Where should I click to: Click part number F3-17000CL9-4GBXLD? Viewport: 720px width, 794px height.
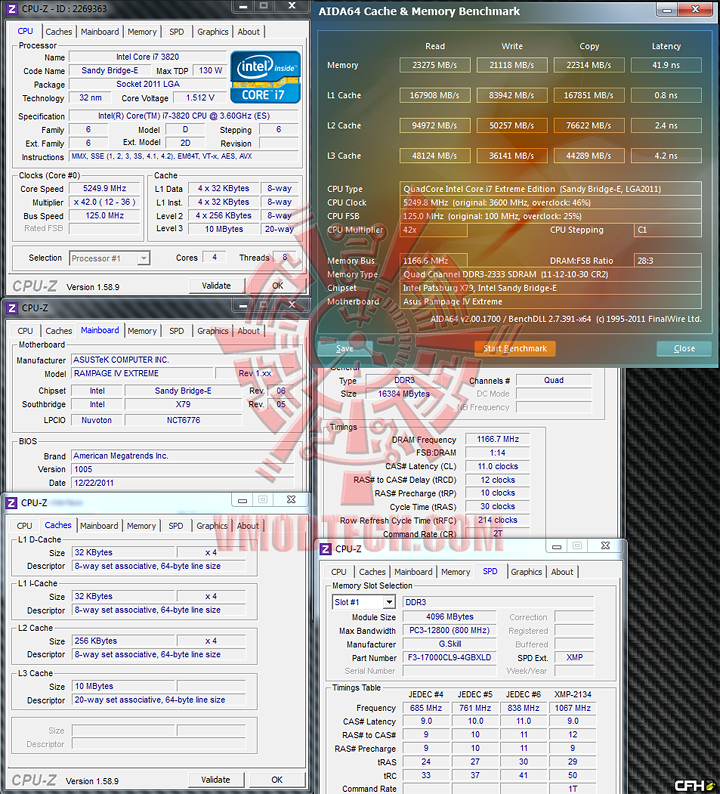pyautogui.click(x=450, y=657)
